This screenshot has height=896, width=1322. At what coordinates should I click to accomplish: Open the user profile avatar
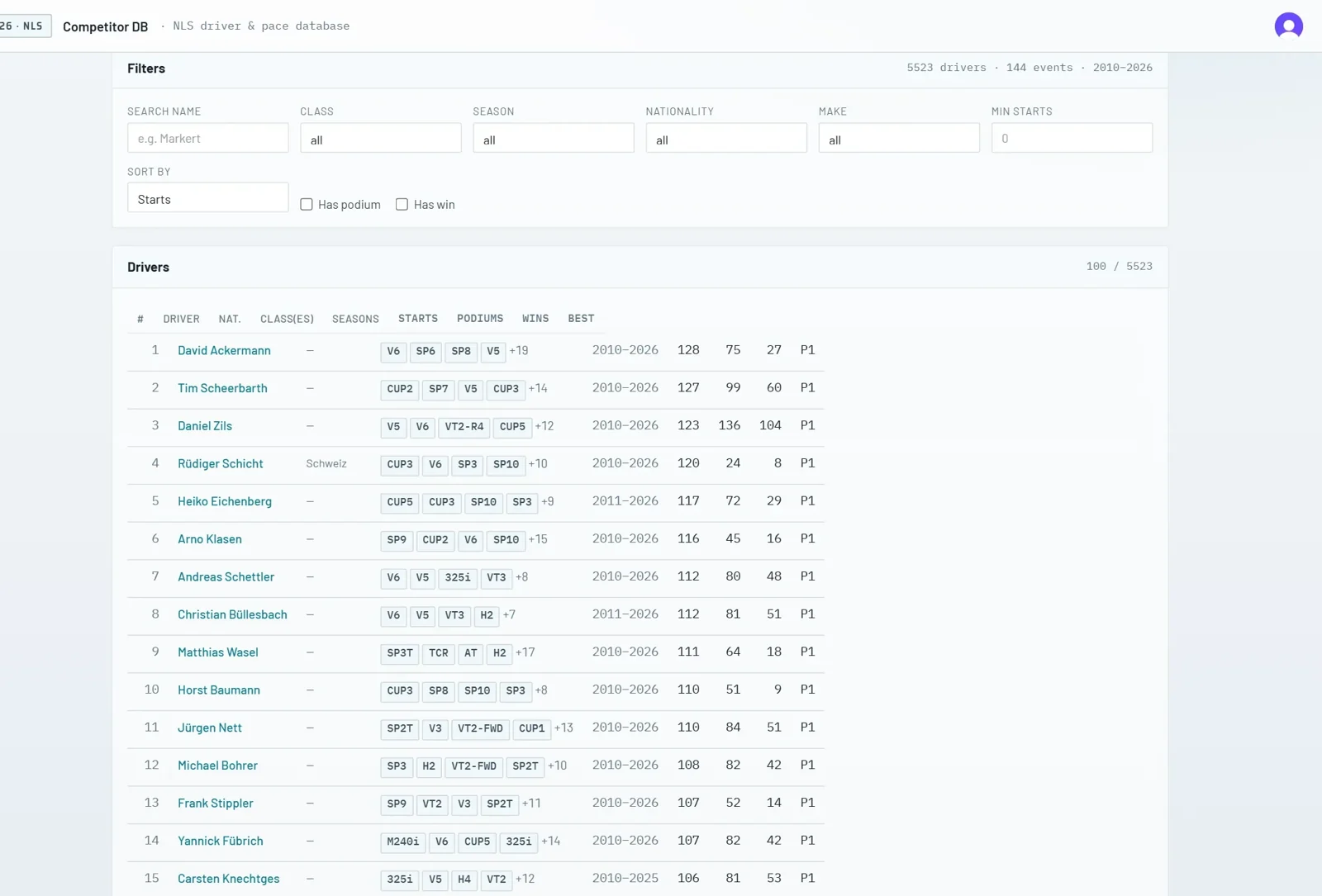[1288, 26]
